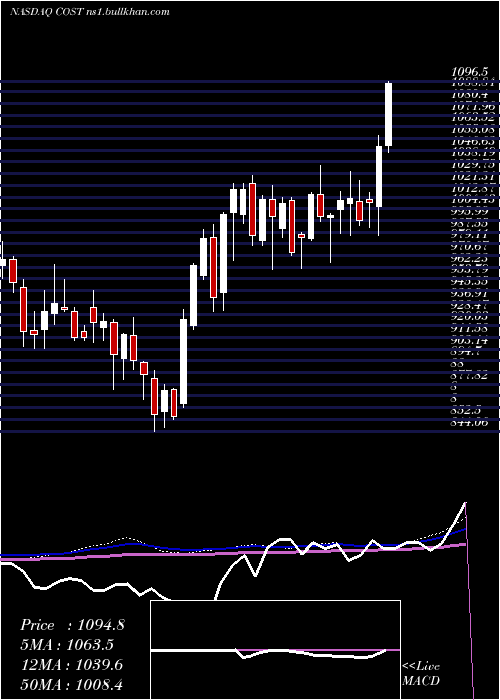The image size is (500, 700).
Task: Click the 844.06 bottom price label
Action: click(x=472, y=422)
